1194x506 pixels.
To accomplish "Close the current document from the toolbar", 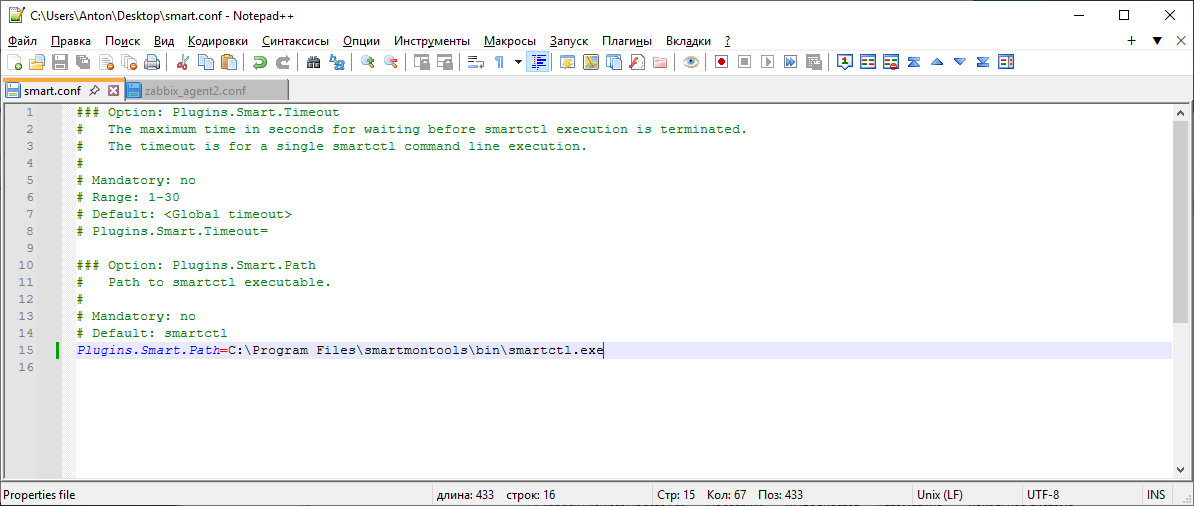I will point(106,62).
